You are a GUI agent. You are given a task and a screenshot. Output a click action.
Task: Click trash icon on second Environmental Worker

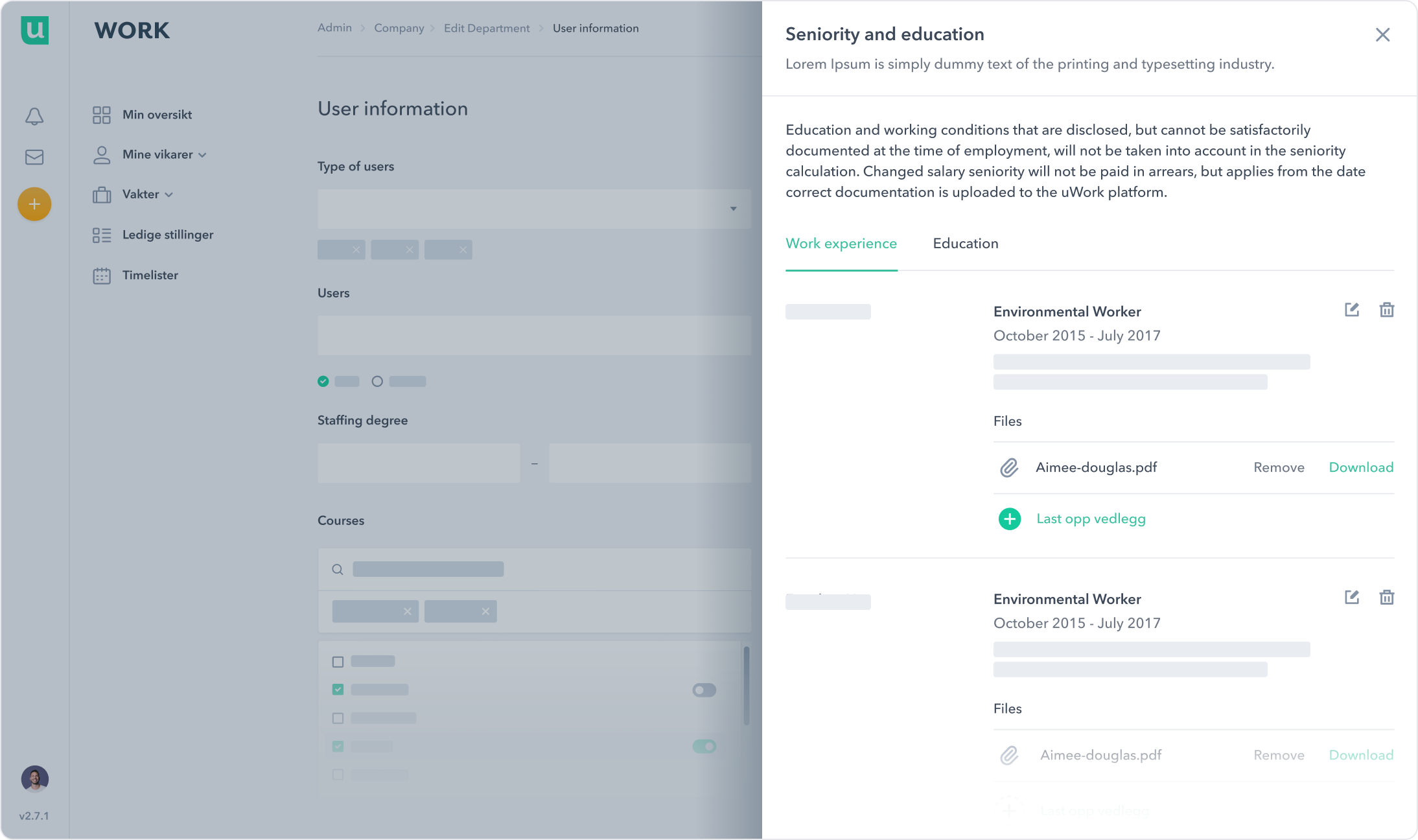(1386, 597)
